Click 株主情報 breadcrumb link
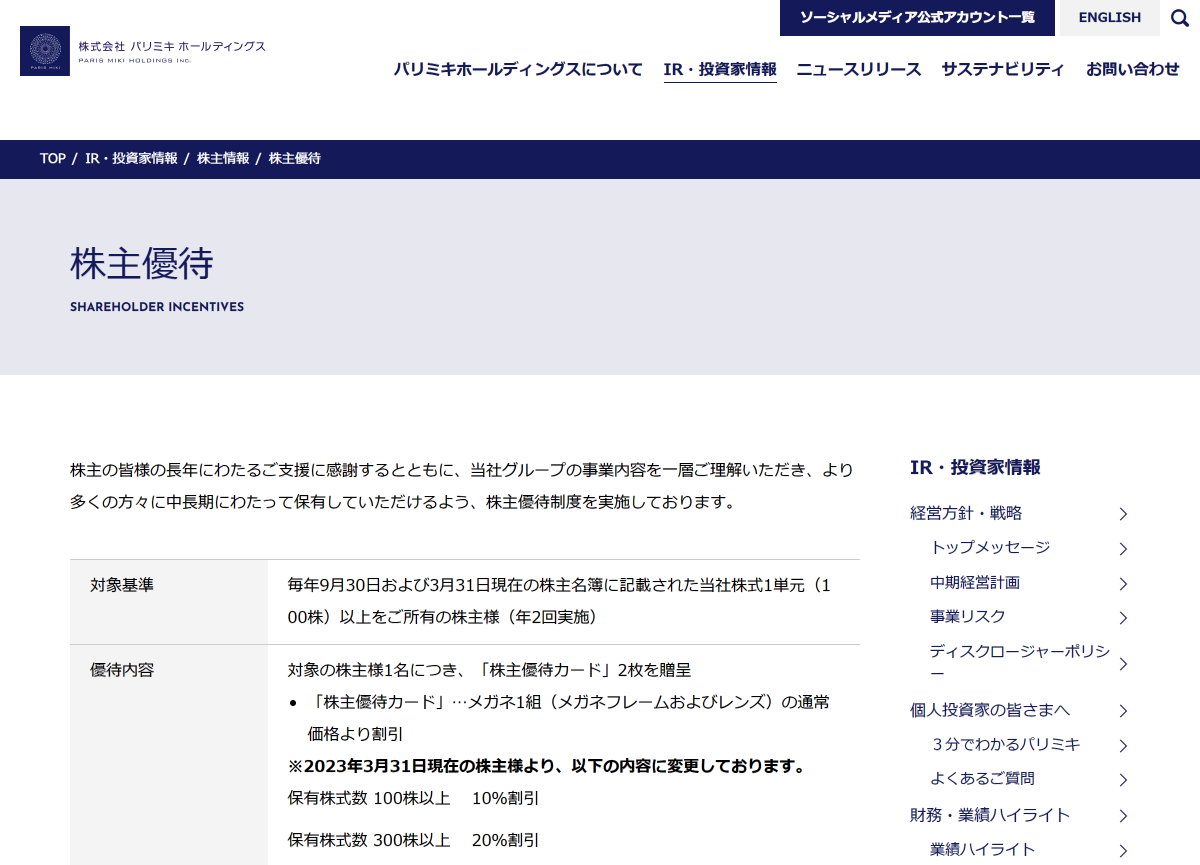This screenshot has width=1200, height=865. click(x=223, y=159)
